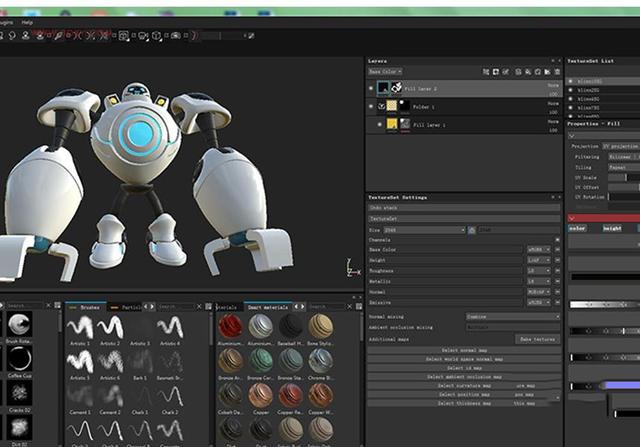The height and width of the screenshot is (447, 640).
Task: Click the cube perspective icon in toolbar
Action: (x=156, y=36)
